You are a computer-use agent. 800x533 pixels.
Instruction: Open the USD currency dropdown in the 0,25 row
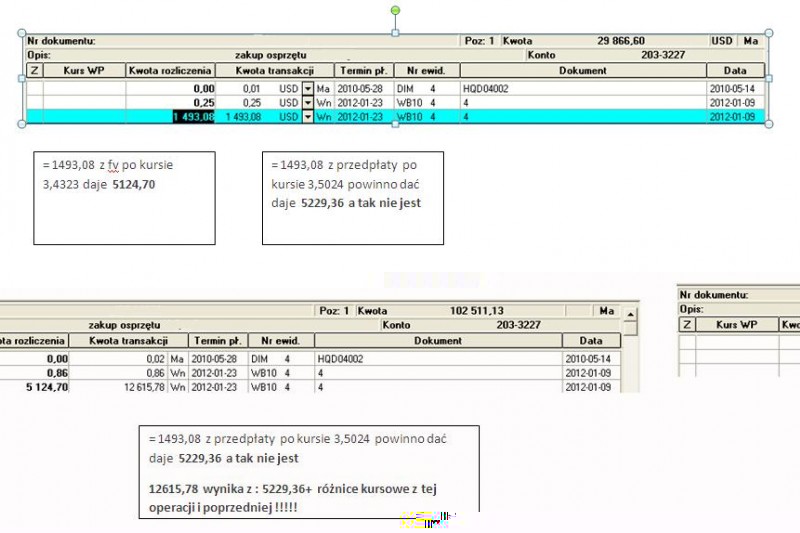click(308, 103)
